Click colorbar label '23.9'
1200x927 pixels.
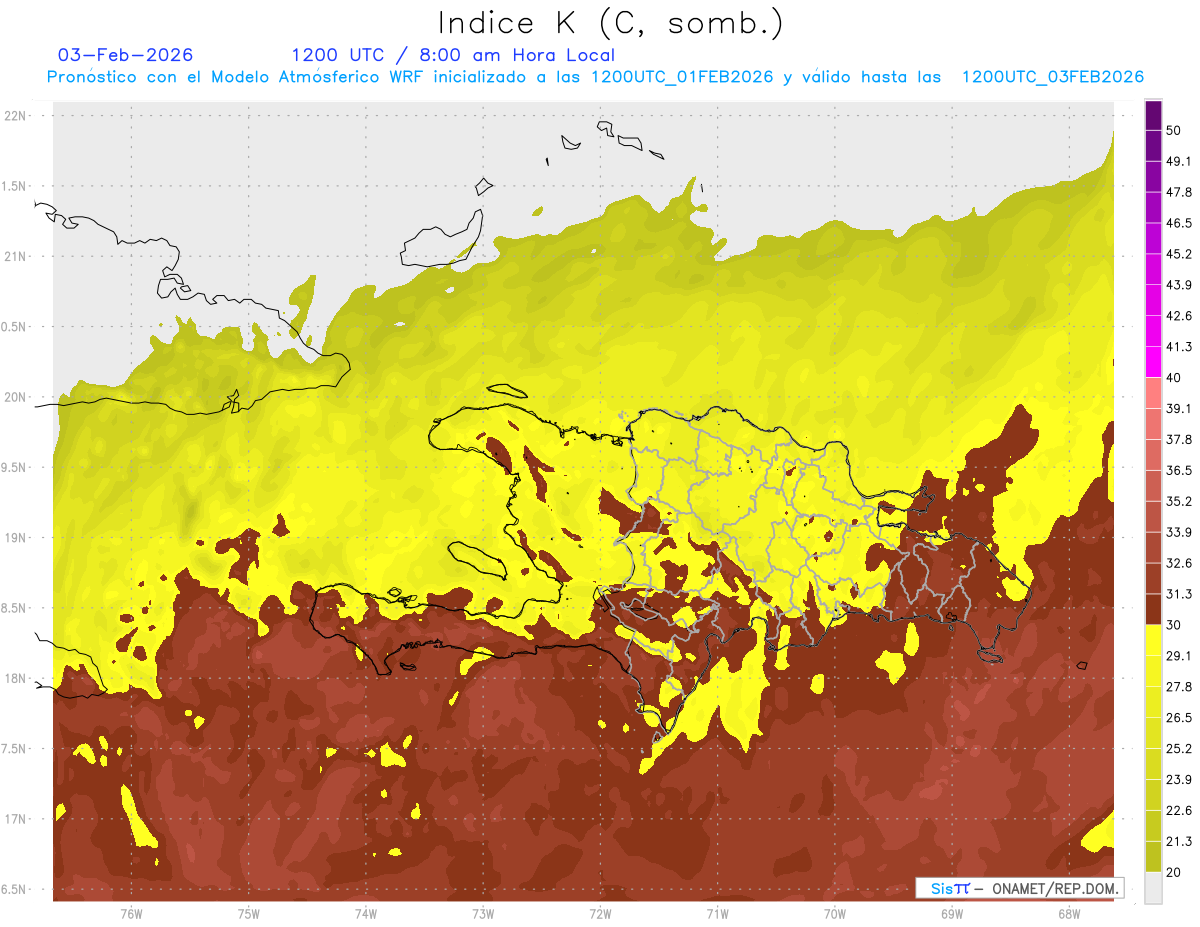(x=1178, y=780)
